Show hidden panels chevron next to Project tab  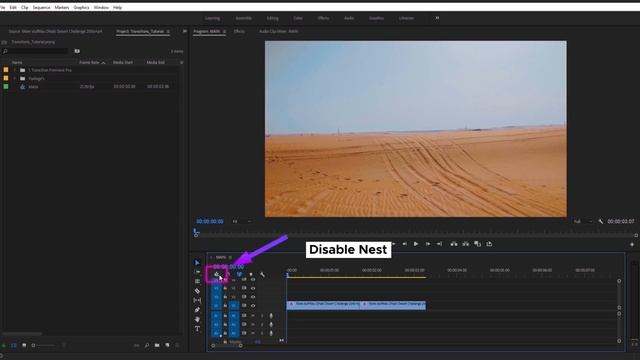(184, 31)
